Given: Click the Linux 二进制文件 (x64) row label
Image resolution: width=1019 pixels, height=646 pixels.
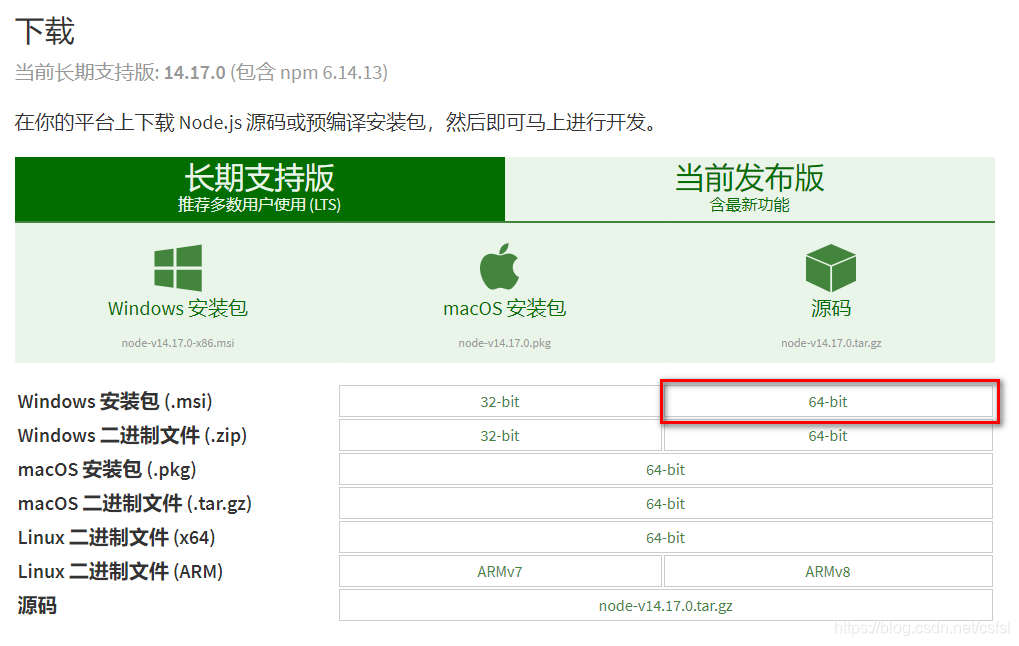Looking at the screenshot, I should (x=116, y=537).
